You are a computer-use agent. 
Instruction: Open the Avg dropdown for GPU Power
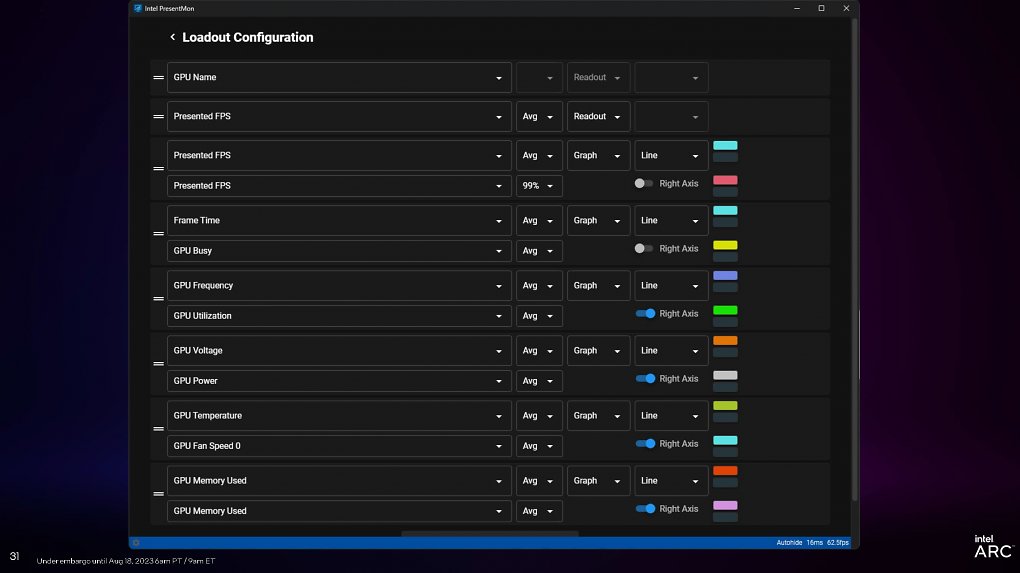pyautogui.click(x=539, y=381)
